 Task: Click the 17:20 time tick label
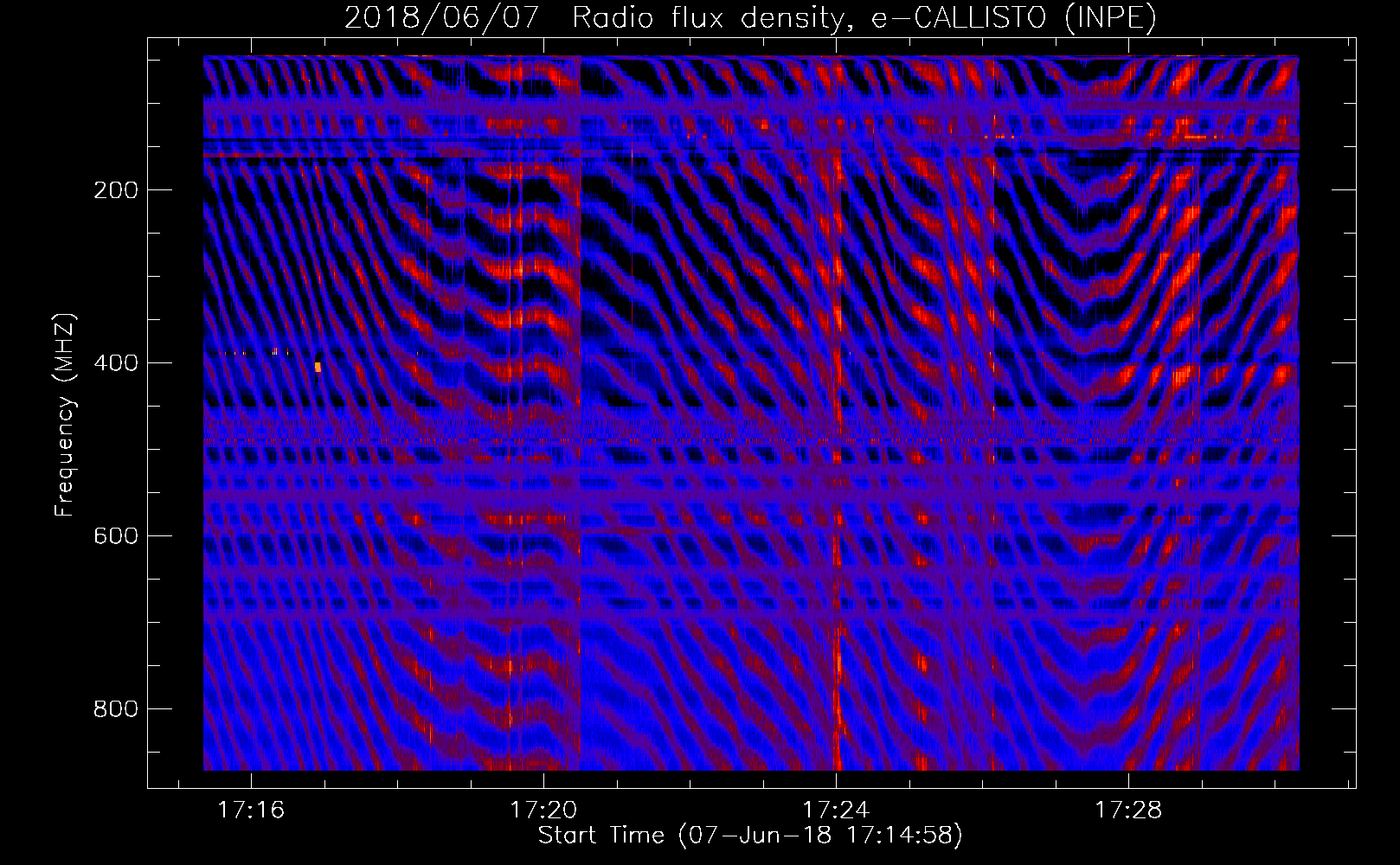point(543,811)
